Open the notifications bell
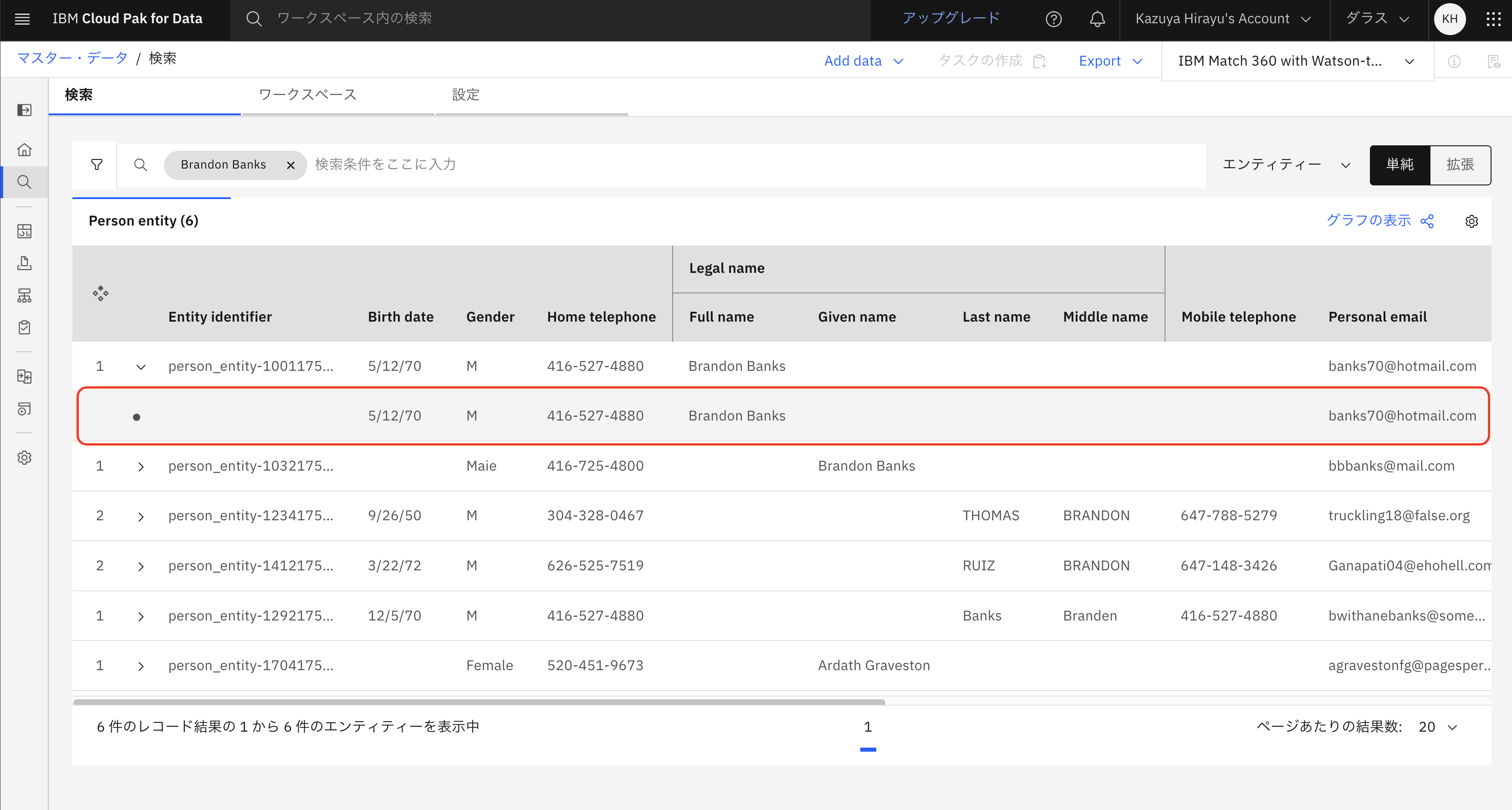Image resolution: width=1512 pixels, height=810 pixels. pyautogui.click(x=1097, y=19)
